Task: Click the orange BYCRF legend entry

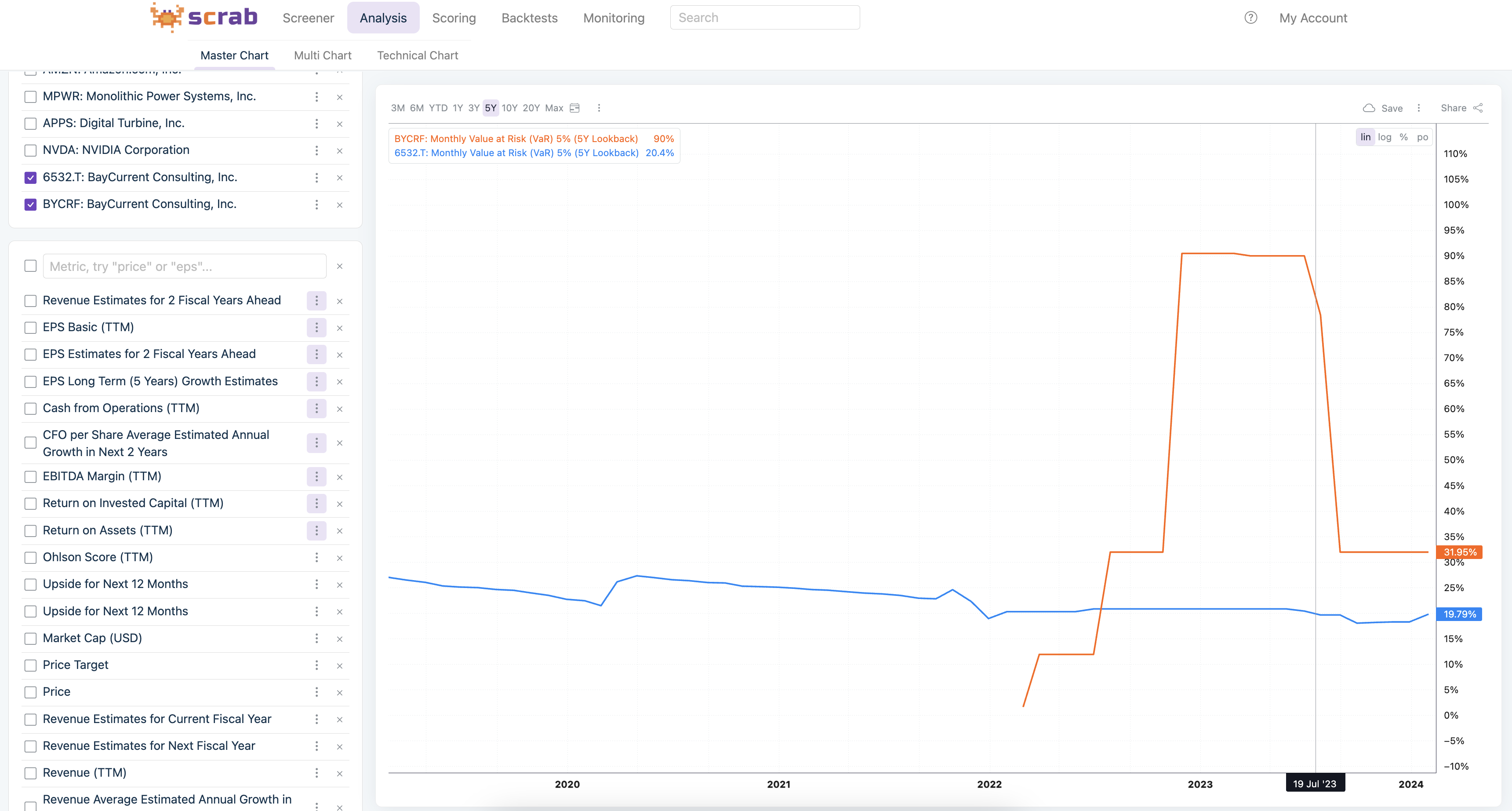Action: [x=515, y=139]
